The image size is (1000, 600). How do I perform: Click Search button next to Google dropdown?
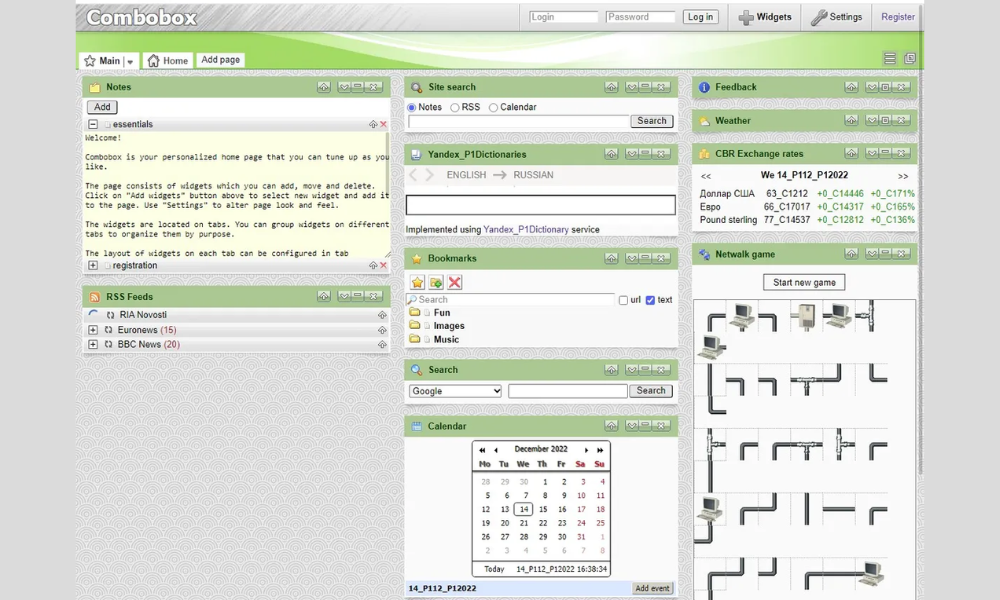tap(651, 391)
